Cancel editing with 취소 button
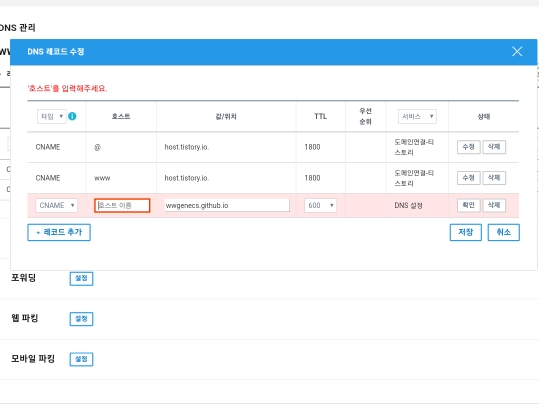Viewport: 539px width, 412px height. click(504, 233)
